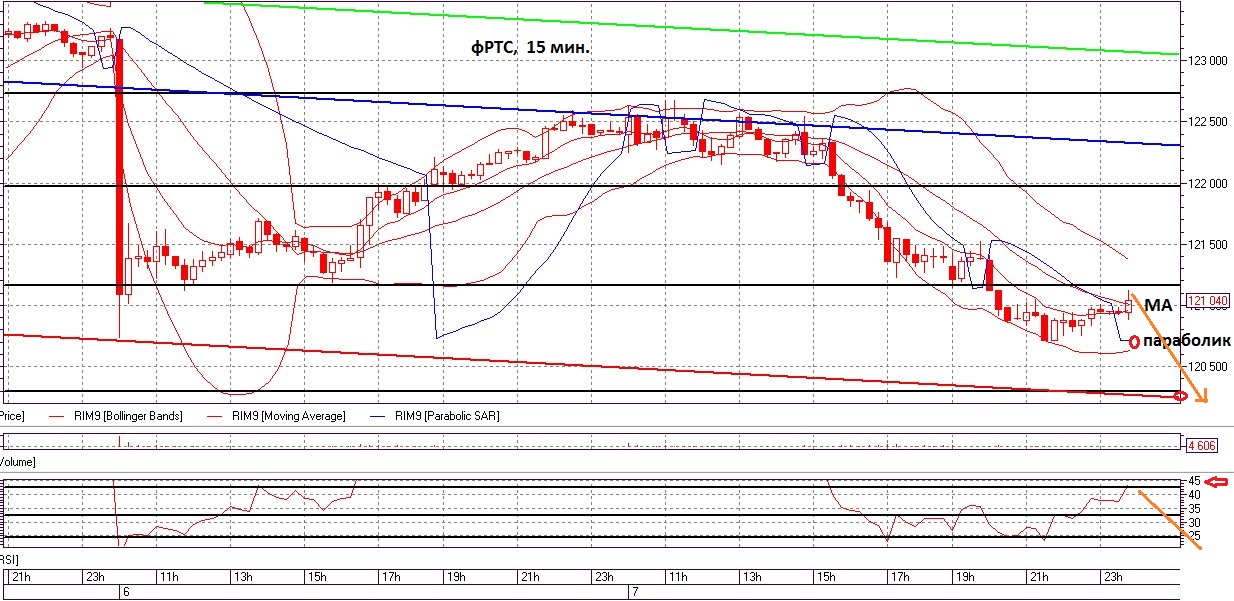Click the current price box 121 040
The height and width of the screenshot is (601, 1234).
tap(1207, 301)
